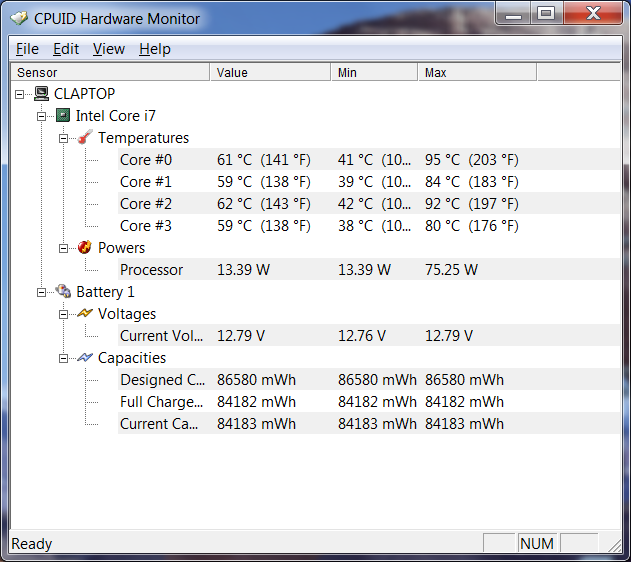Select the Current Ca... row
The height and width of the screenshot is (562, 631).
click(369, 424)
